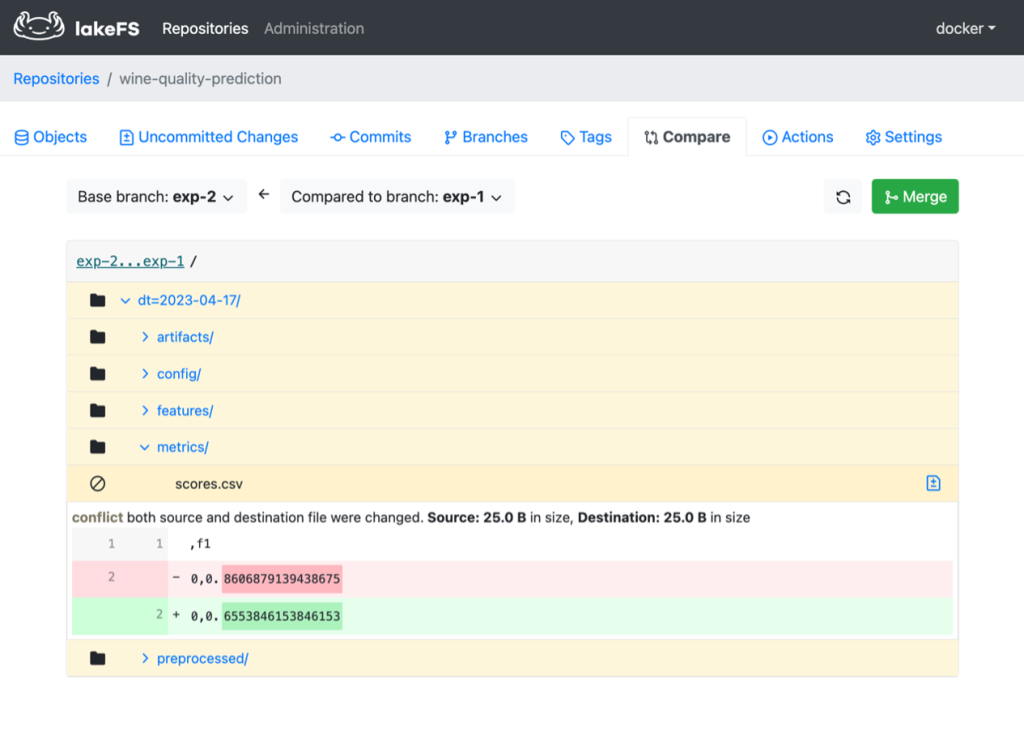Expand the config/ chevron
This screenshot has height=744, width=1024.
145,374
